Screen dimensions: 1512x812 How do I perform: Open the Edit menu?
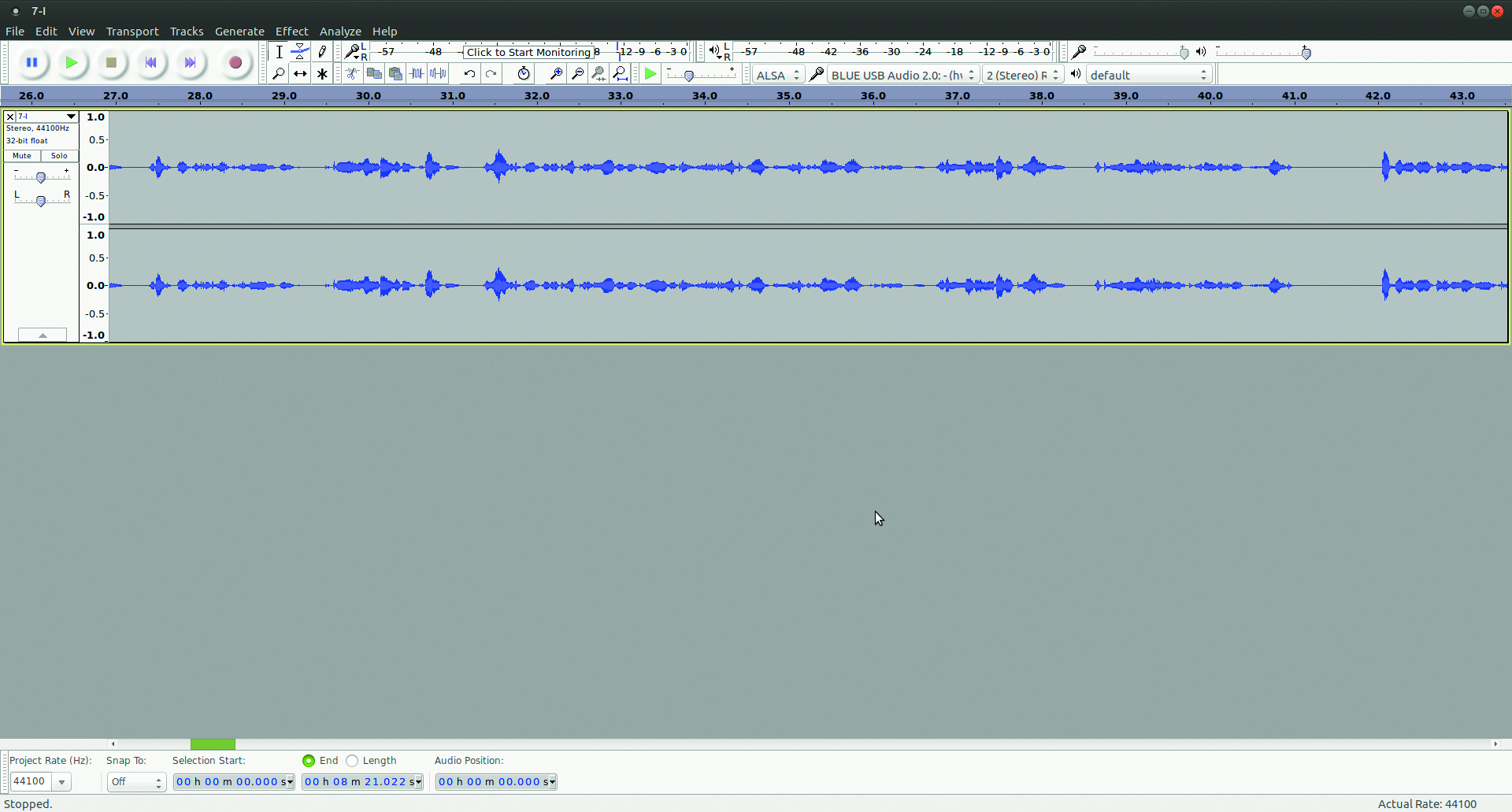click(x=46, y=32)
